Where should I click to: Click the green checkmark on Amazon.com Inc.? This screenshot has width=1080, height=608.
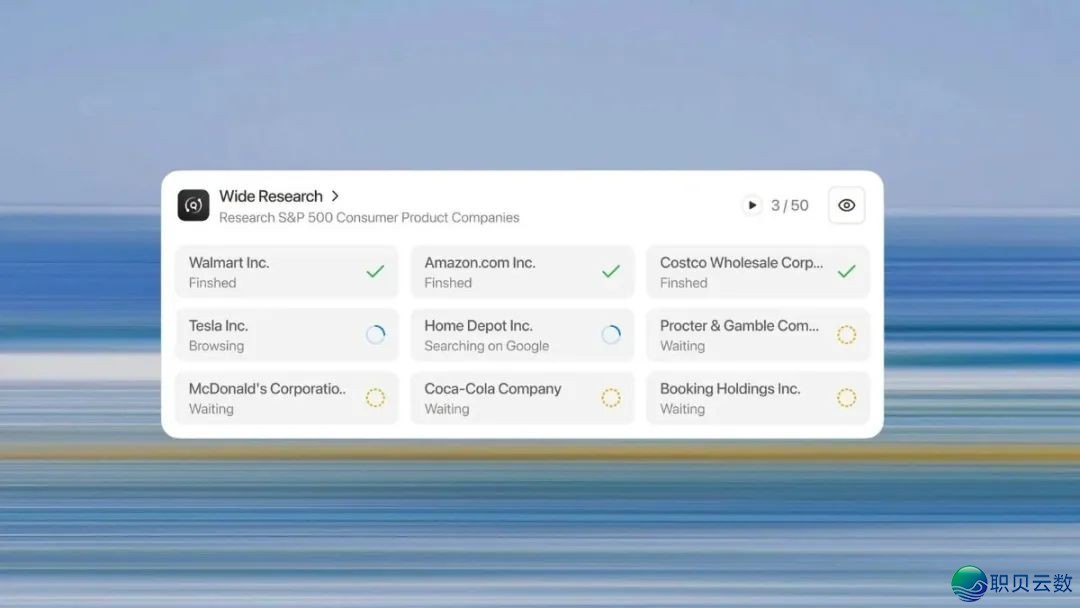pyautogui.click(x=611, y=271)
